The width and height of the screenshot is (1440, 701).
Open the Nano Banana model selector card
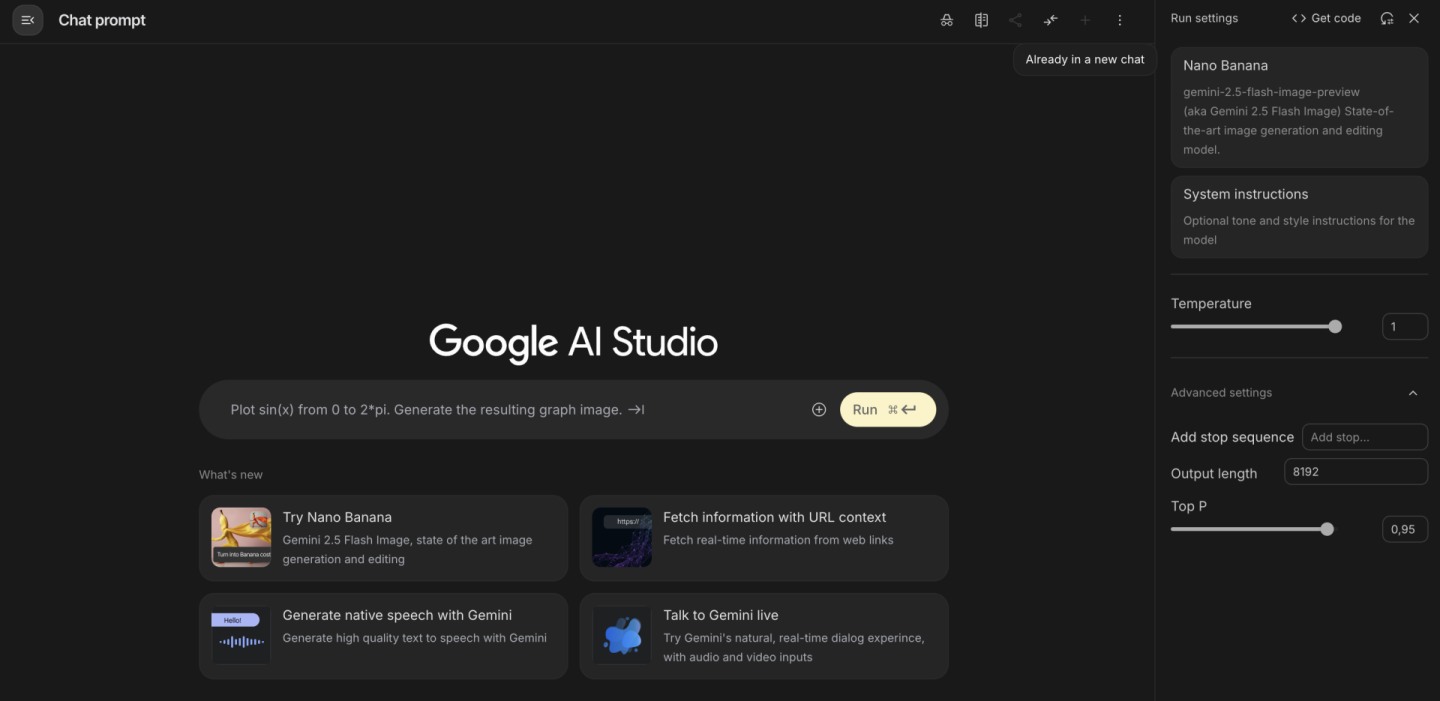(x=1299, y=106)
